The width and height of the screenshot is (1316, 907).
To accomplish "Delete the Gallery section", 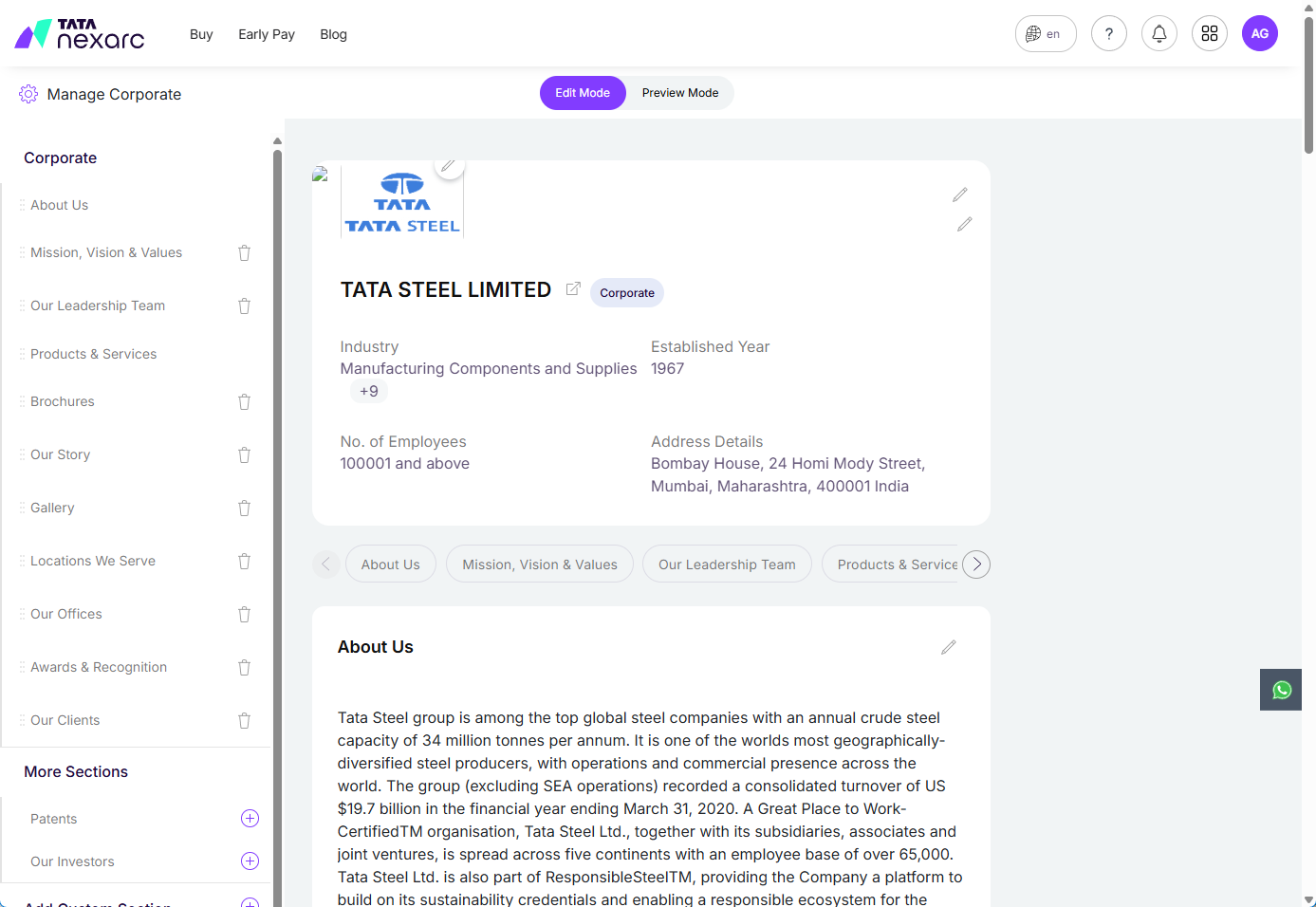I will tap(244, 509).
